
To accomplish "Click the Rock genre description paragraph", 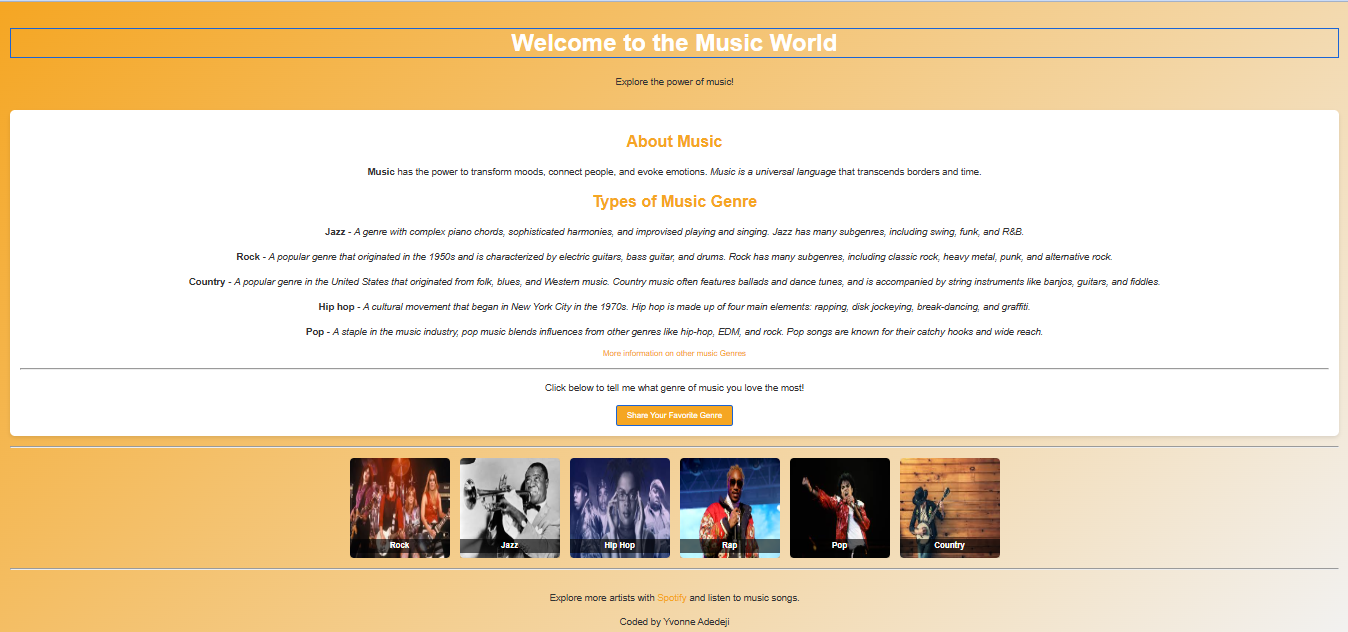I will [x=674, y=255].
